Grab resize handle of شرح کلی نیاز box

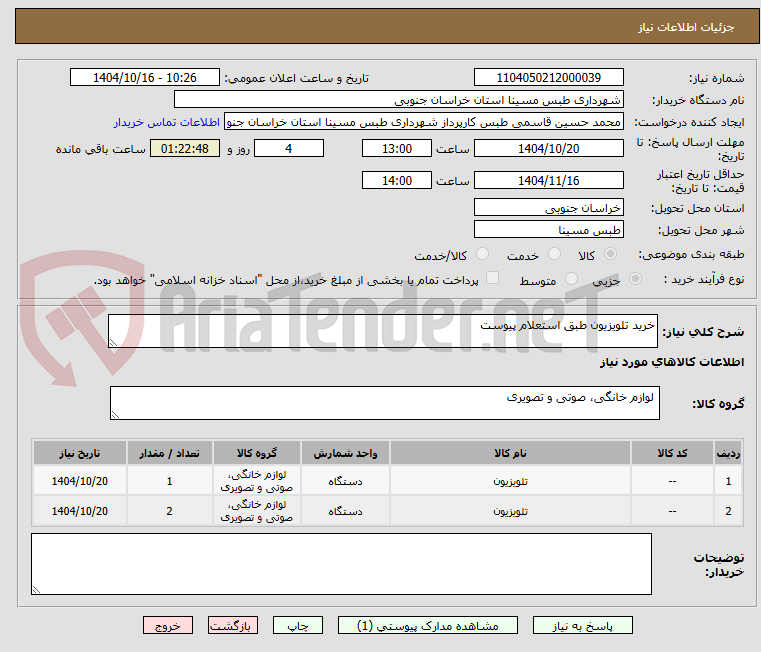click(x=113, y=343)
